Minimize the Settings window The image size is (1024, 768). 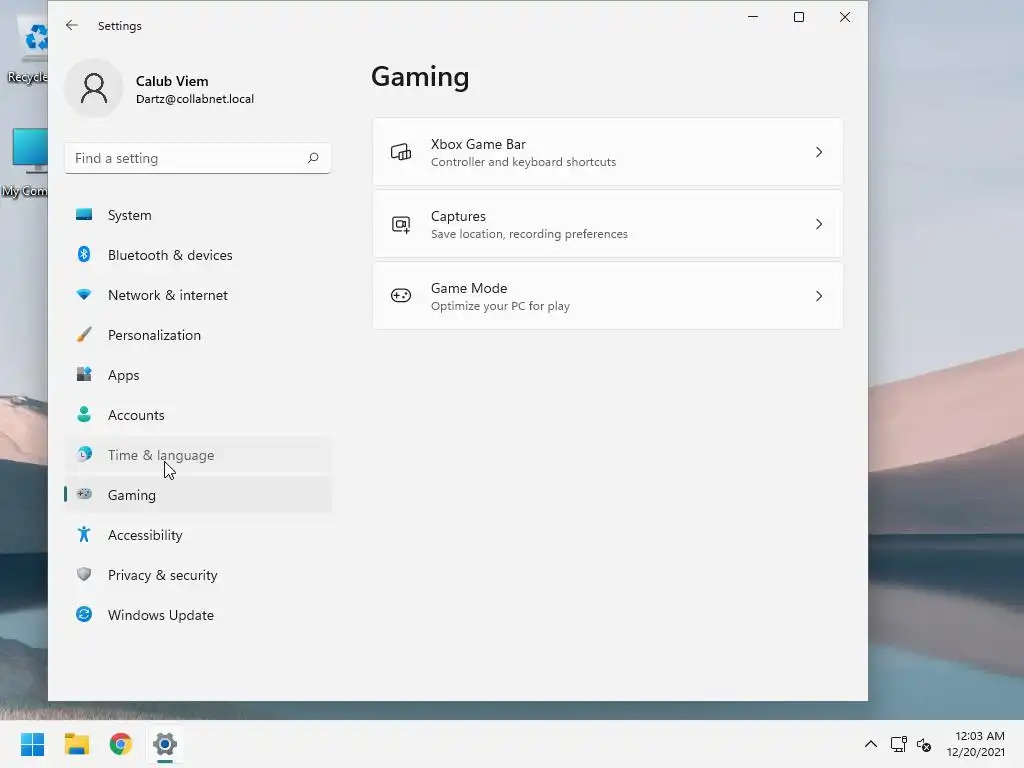[753, 17]
